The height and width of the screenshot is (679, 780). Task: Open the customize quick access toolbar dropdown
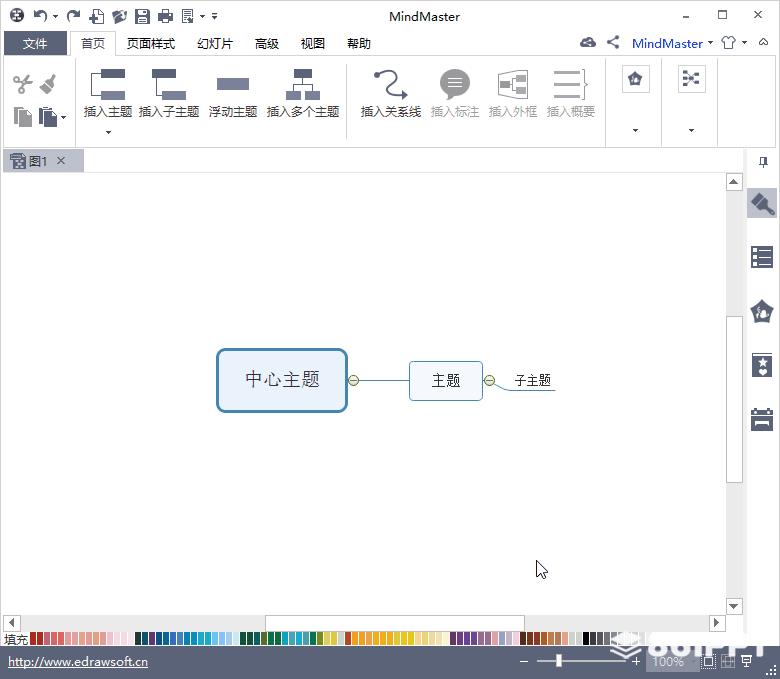pos(214,16)
